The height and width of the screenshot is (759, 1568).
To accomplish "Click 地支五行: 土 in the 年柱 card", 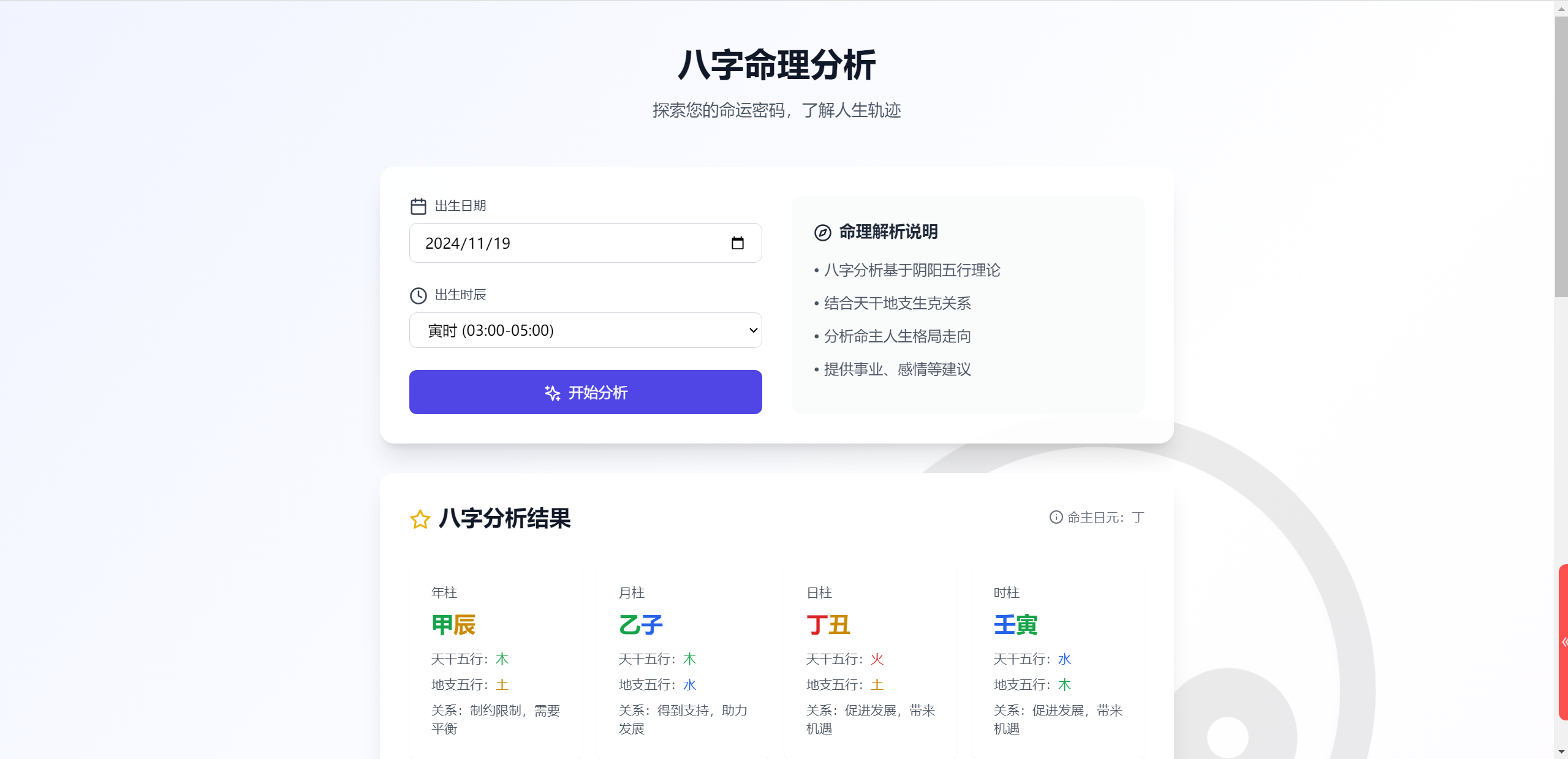I will tap(470, 685).
